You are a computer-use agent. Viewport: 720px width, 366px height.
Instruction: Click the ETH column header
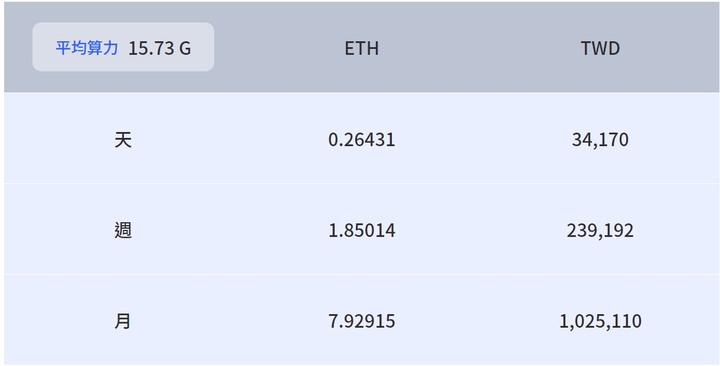coord(361,48)
